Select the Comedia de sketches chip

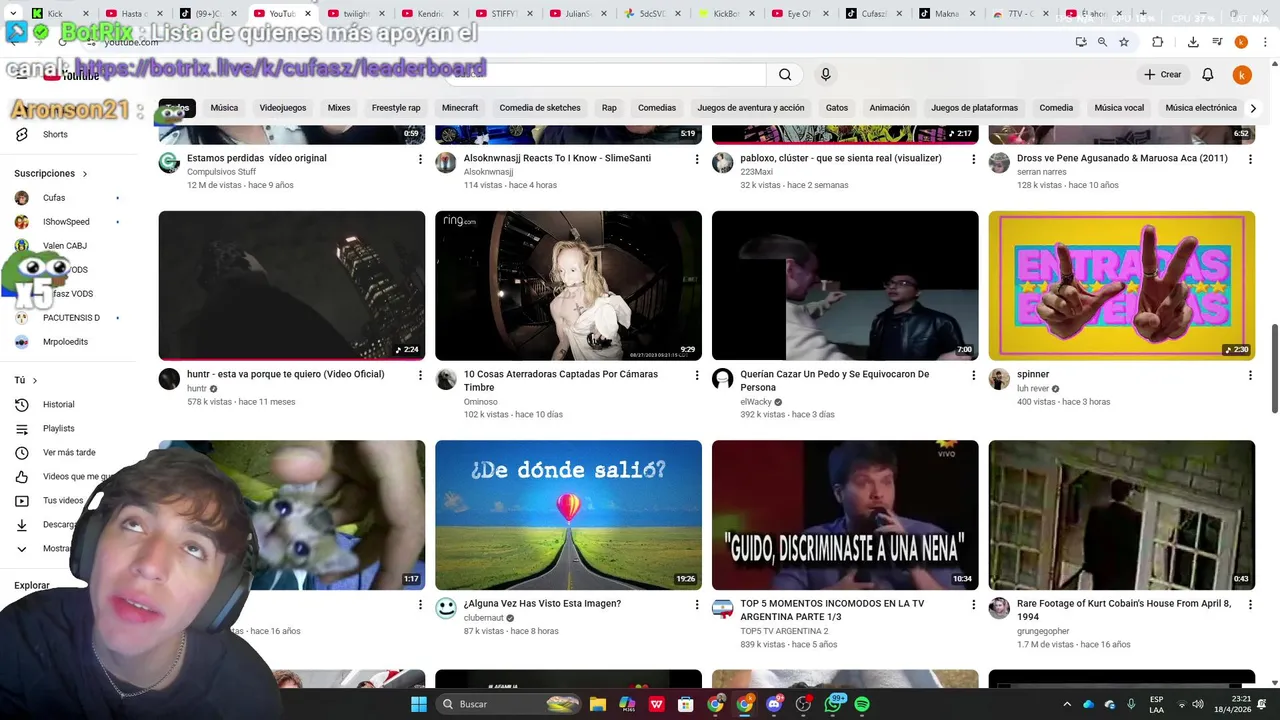[x=540, y=108]
